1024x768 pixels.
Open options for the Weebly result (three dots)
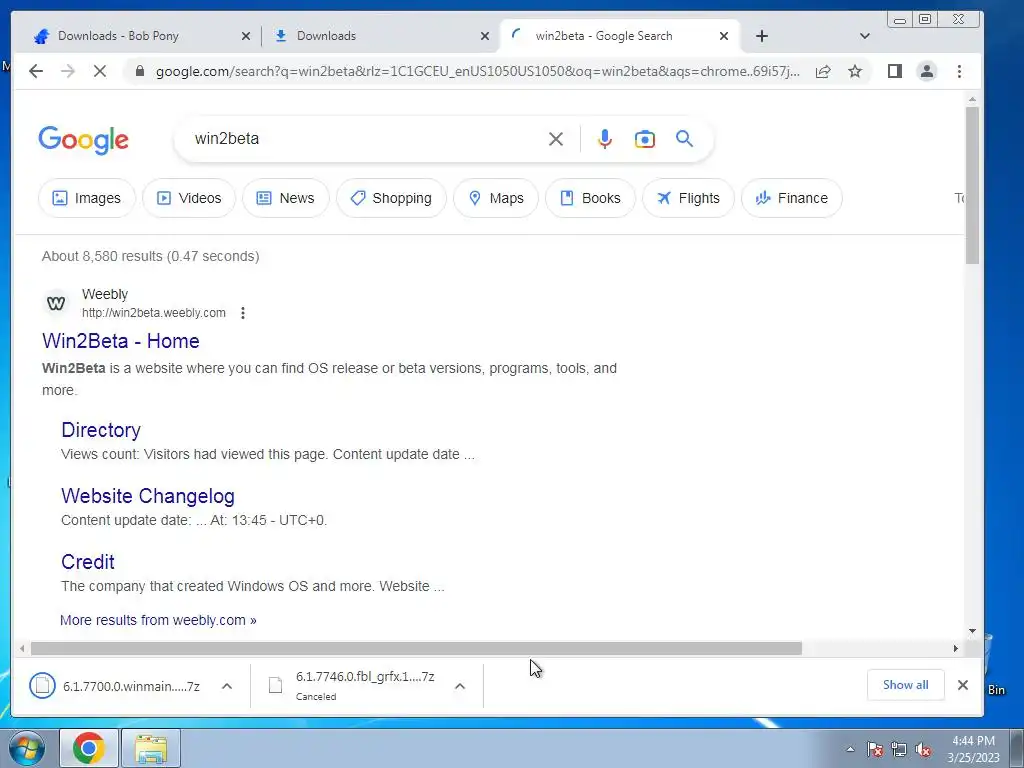tap(243, 313)
